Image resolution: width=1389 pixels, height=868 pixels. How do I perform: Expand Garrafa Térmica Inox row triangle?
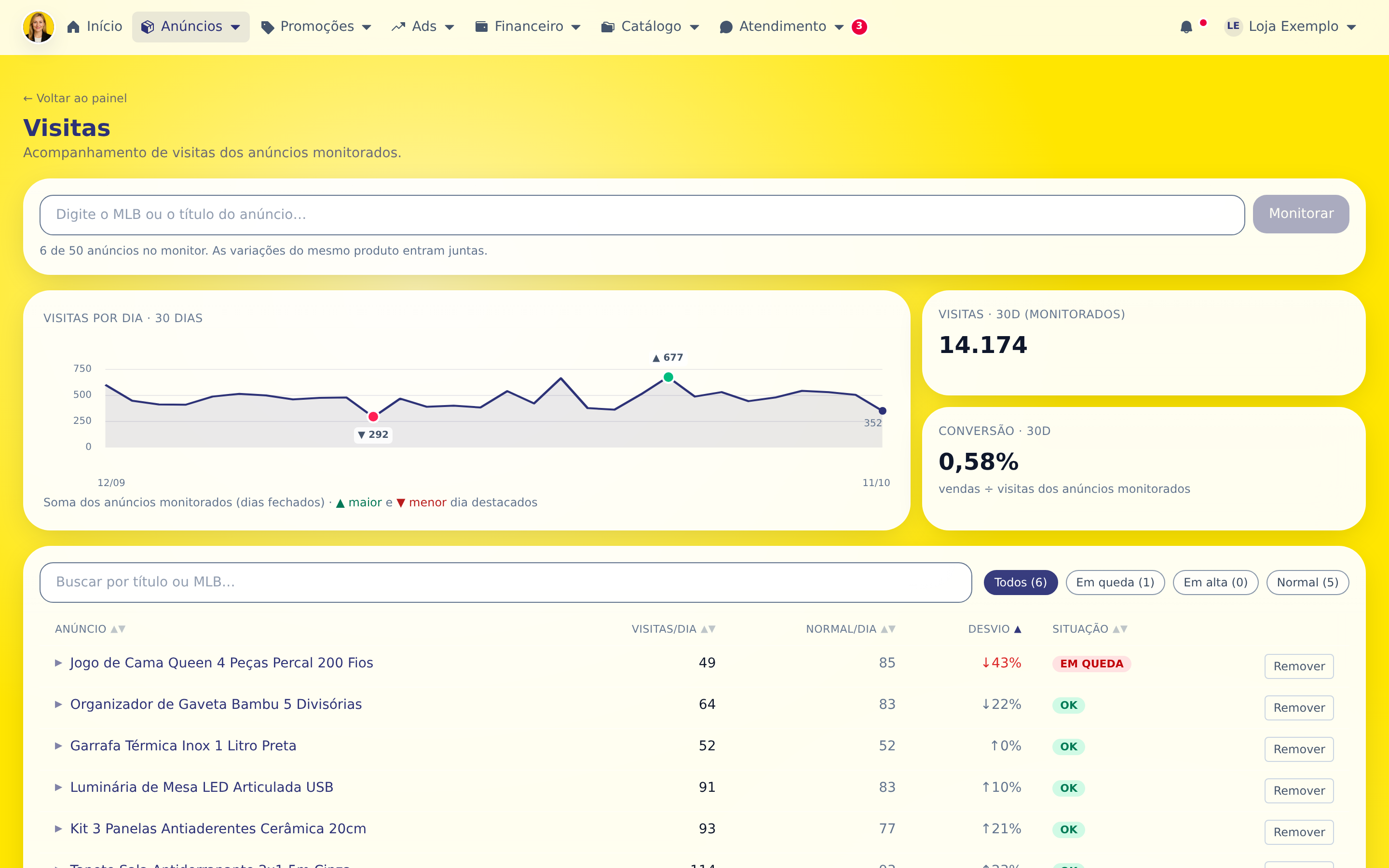58,746
